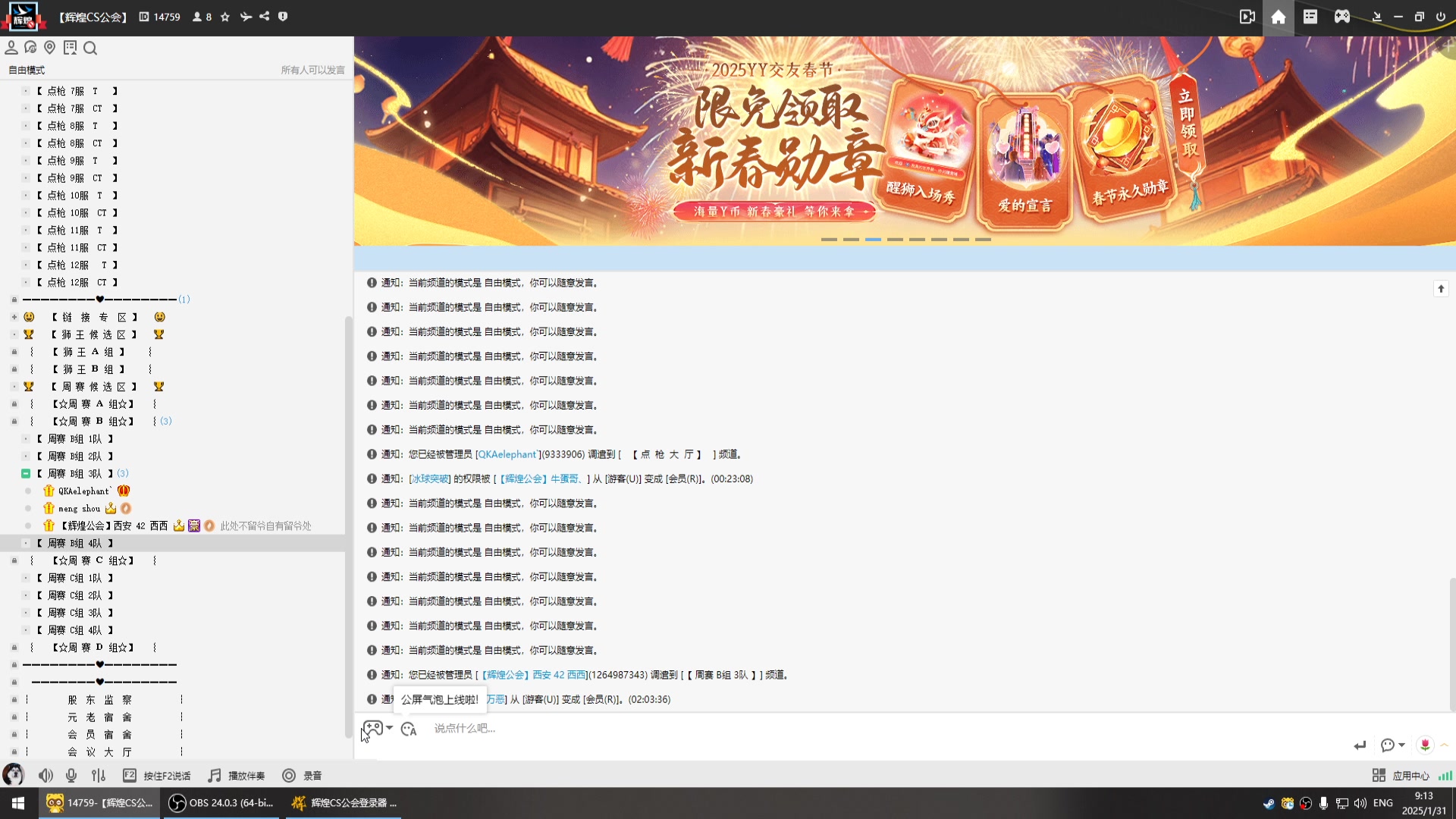Click the shield report icon in title bar
Image resolution: width=1456 pixels, height=819 pixels.
click(x=283, y=16)
